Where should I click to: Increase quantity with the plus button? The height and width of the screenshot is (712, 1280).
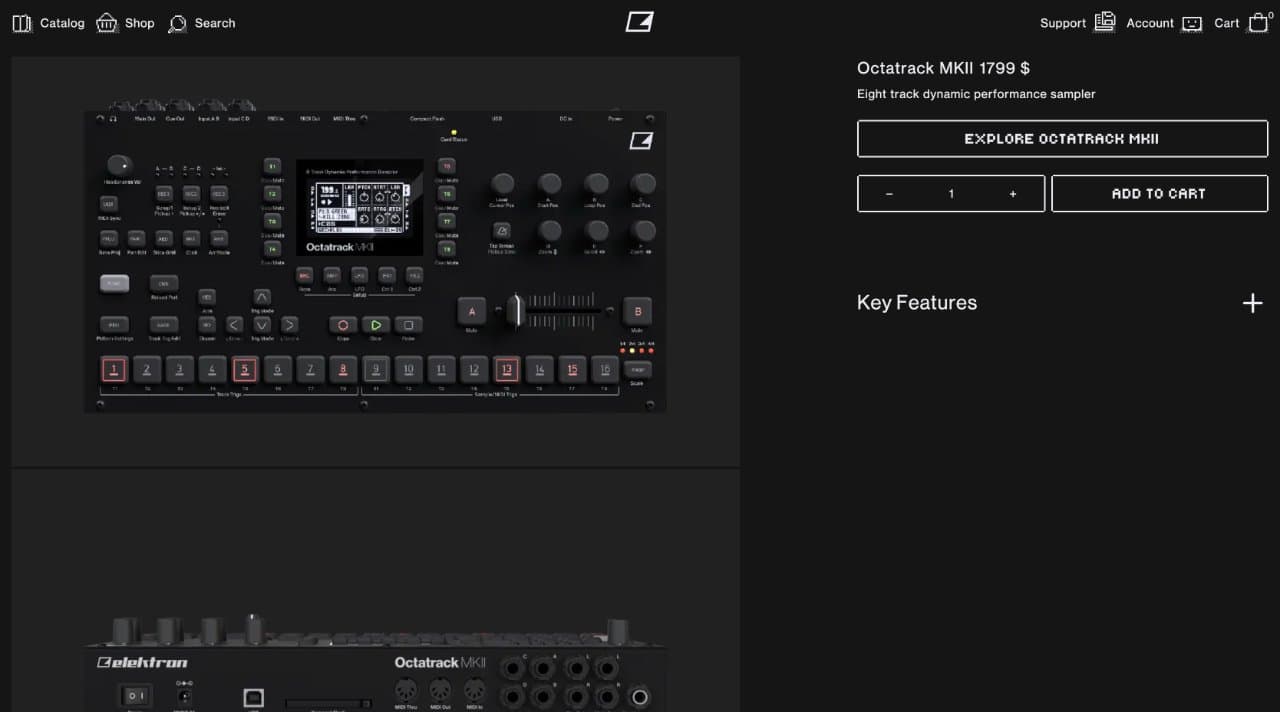pos(1013,194)
